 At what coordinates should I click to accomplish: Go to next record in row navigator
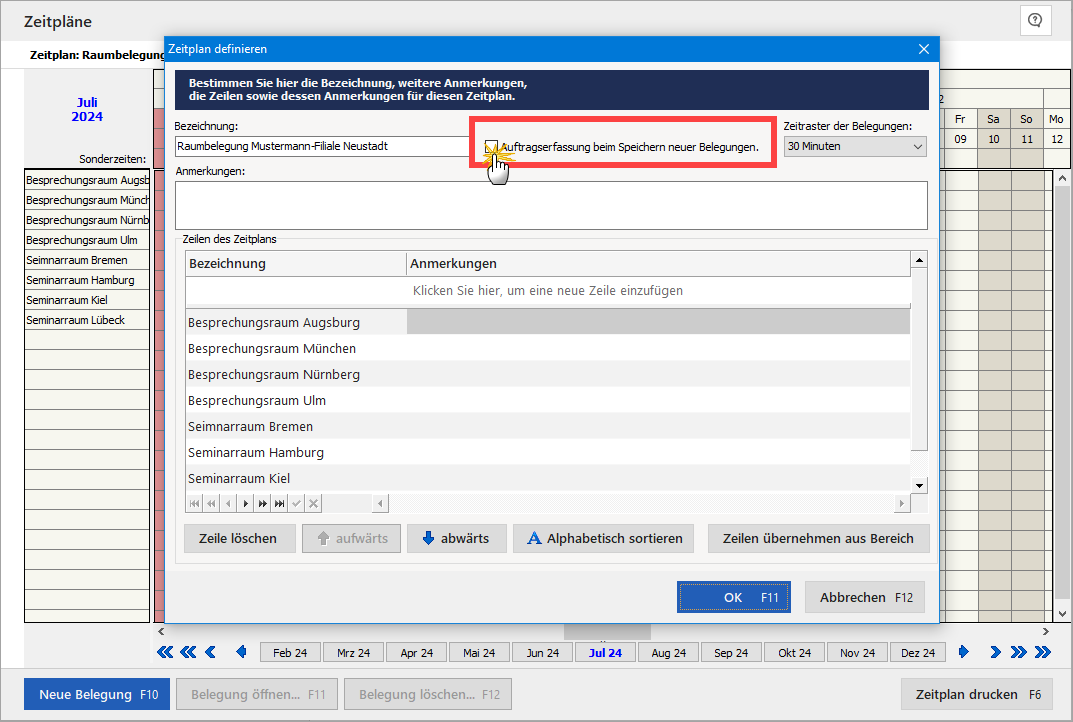[x=246, y=503]
